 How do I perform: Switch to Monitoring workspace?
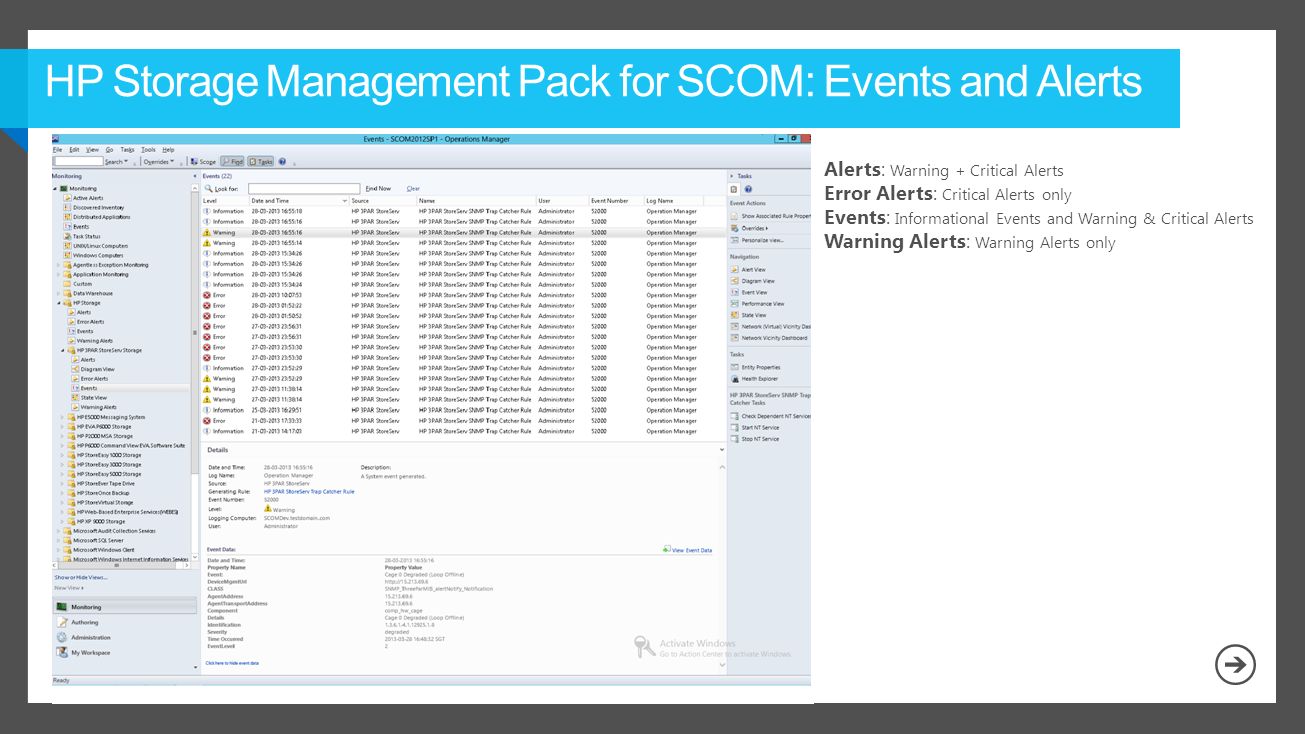point(124,607)
